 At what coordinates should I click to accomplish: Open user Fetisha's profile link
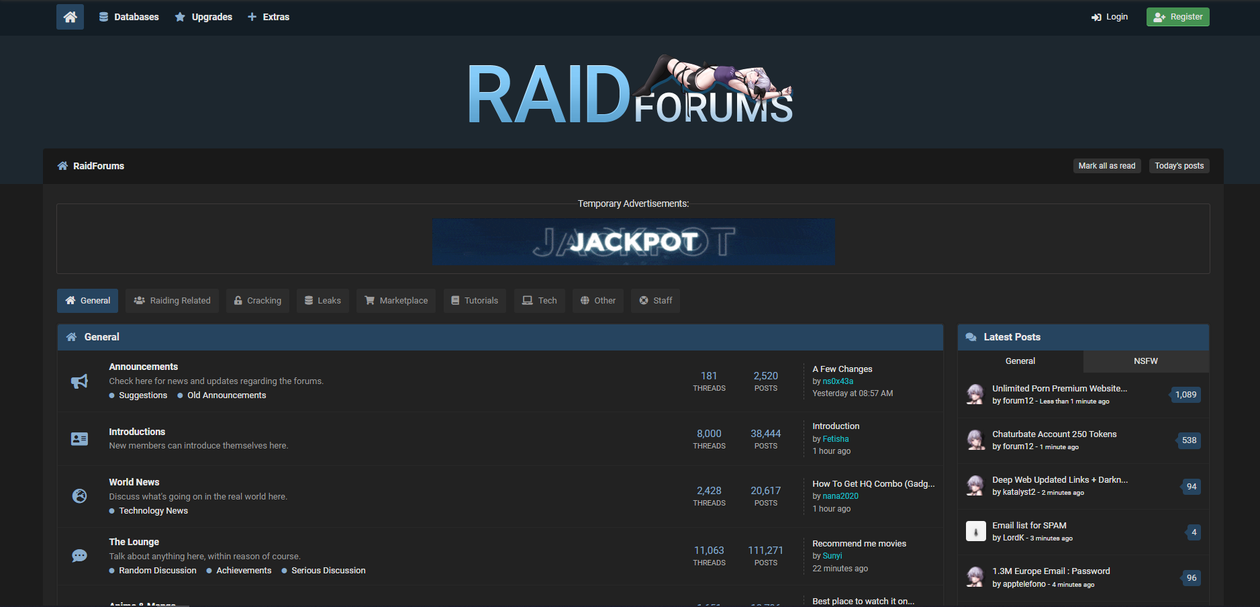[835, 437]
